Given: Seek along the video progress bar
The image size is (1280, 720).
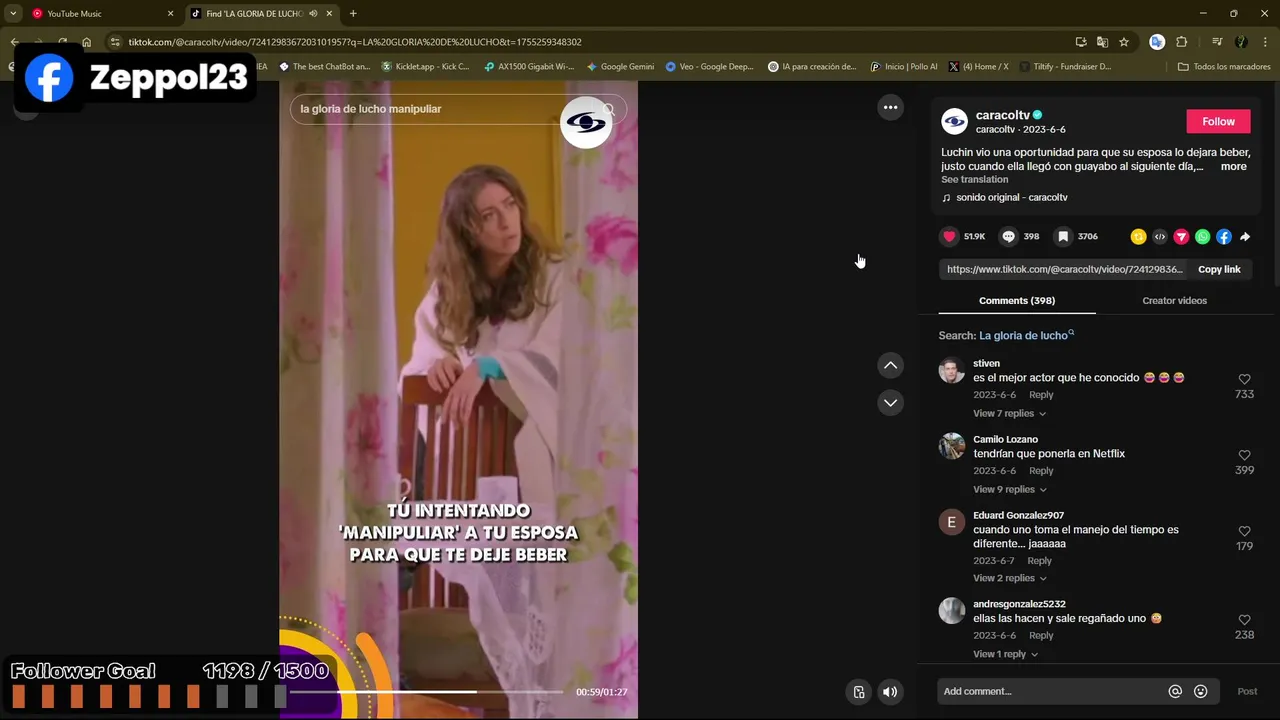Looking at the screenshot, I should (426, 691).
